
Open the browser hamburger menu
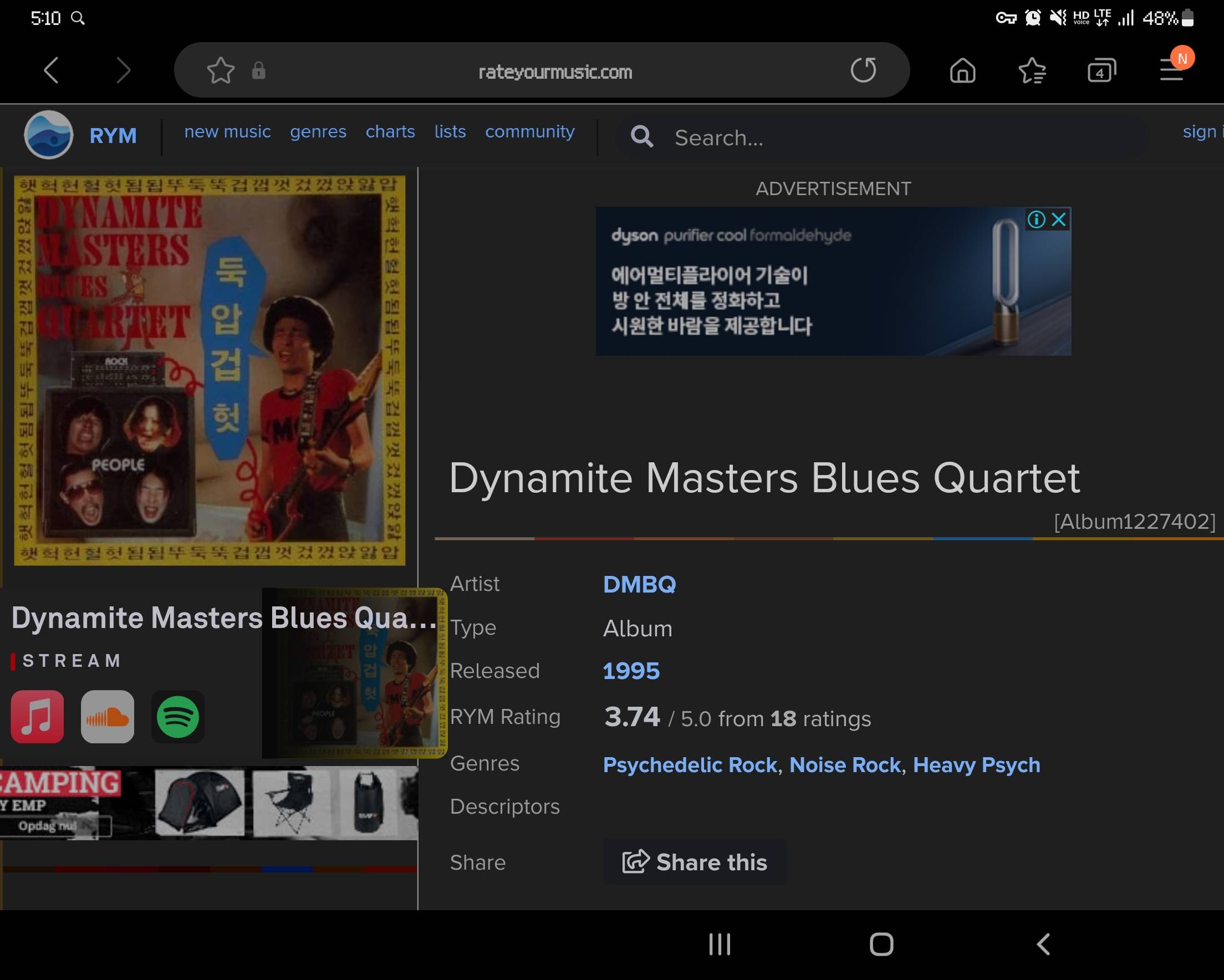[1172, 70]
